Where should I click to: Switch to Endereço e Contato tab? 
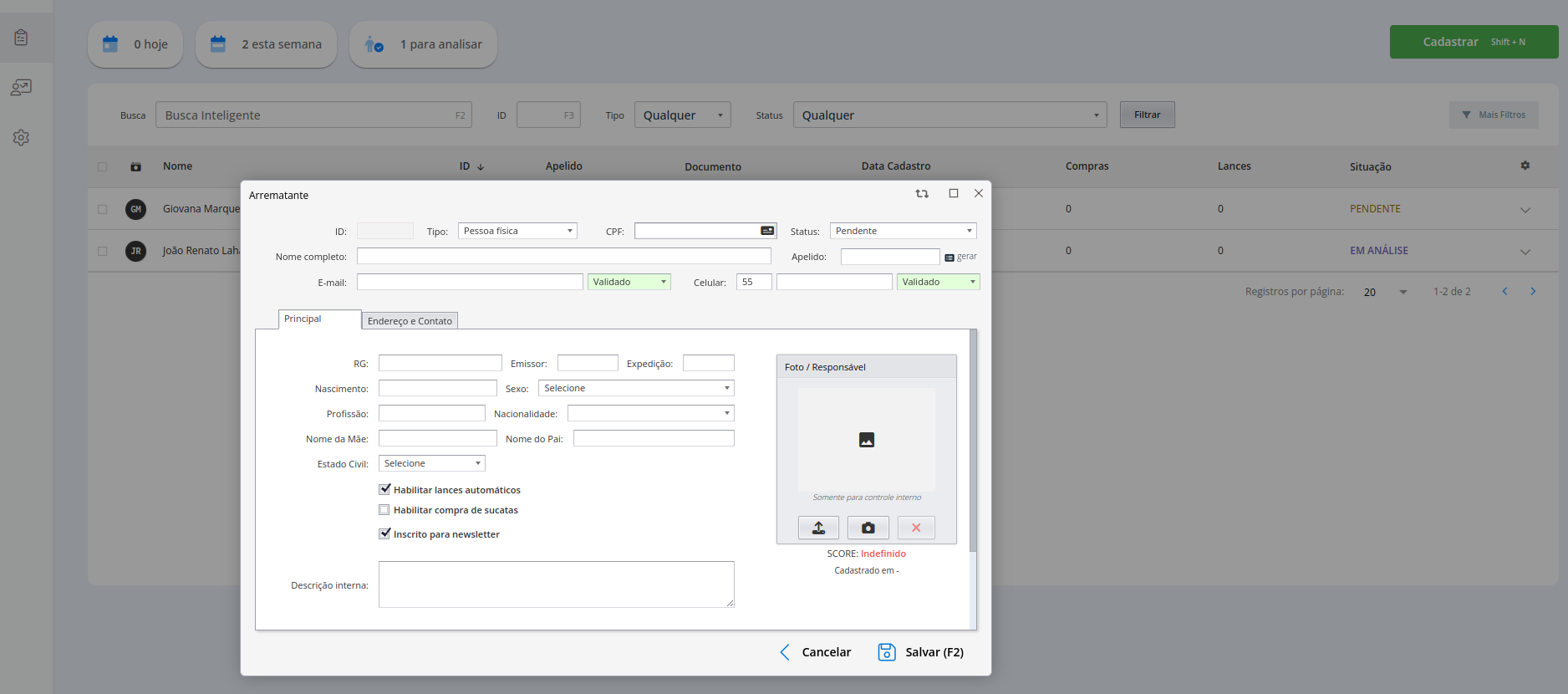tap(410, 321)
